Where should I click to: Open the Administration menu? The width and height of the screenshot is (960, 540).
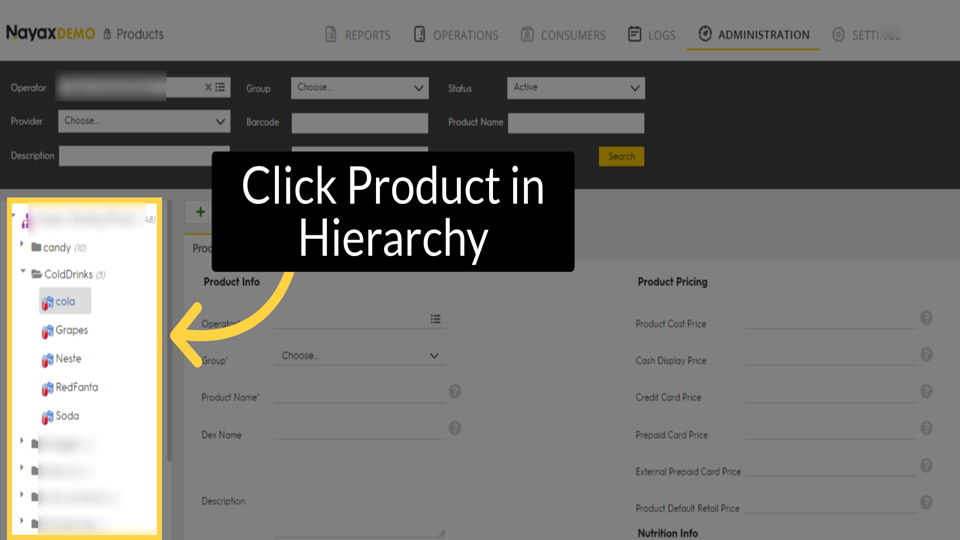[x=754, y=34]
